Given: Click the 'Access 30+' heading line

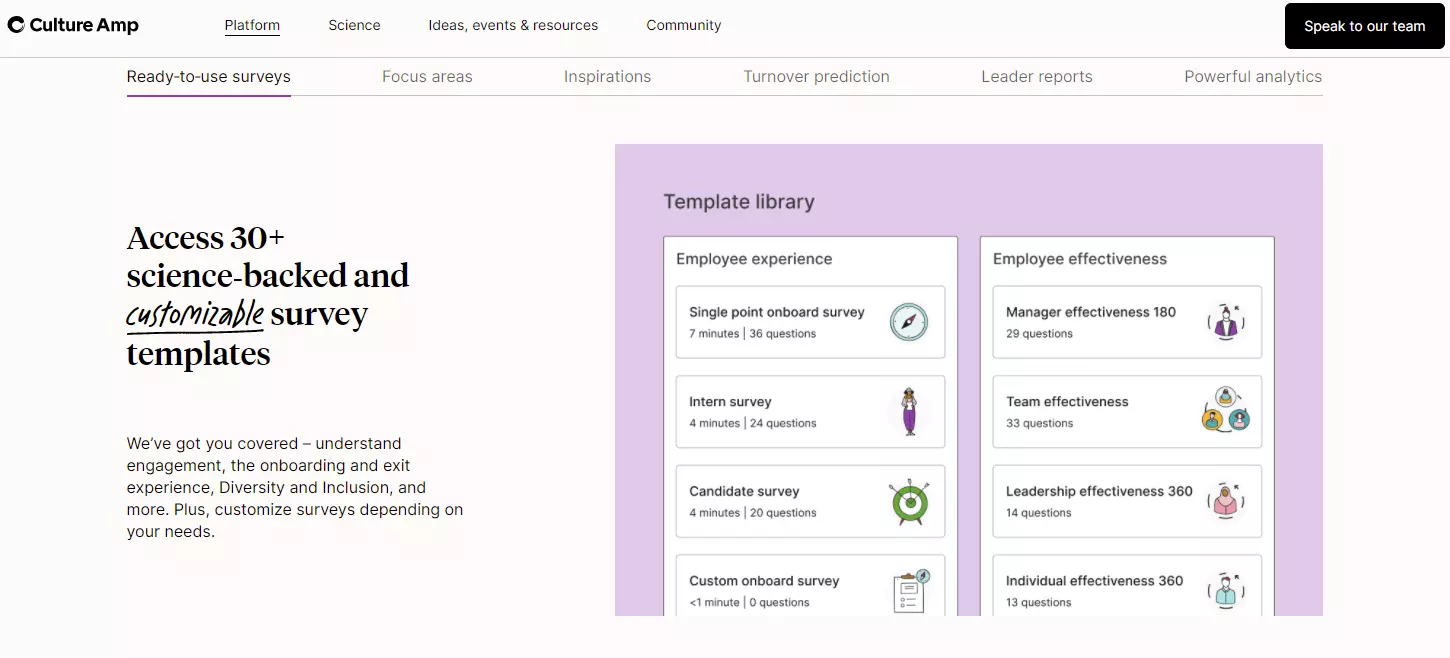Looking at the screenshot, I should [x=206, y=238].
